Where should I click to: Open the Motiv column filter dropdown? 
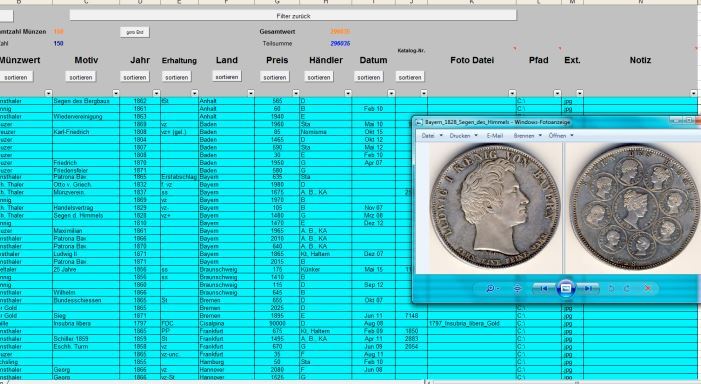(x=116, y=93)
